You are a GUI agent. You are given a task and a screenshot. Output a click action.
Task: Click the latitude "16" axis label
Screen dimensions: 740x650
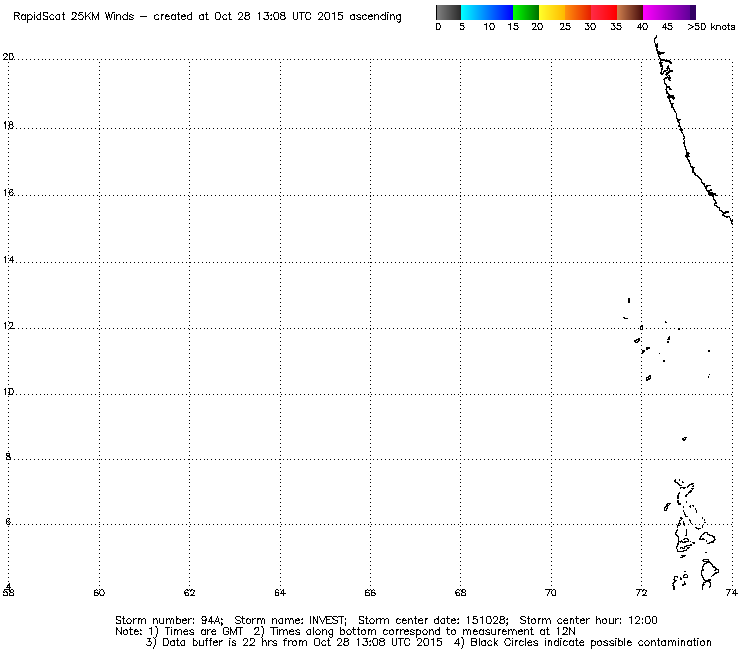point(8,193)
